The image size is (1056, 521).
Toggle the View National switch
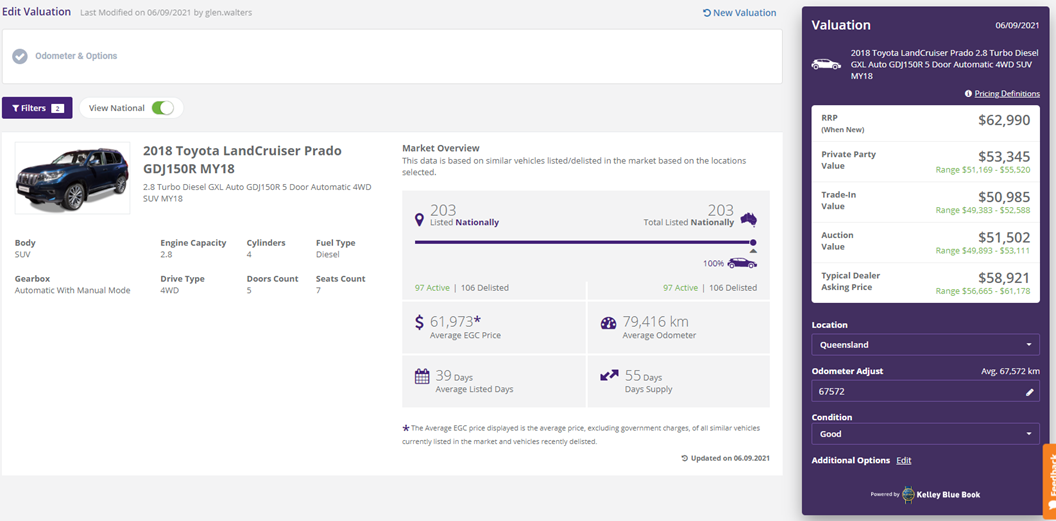pyautogui.click(x=162, y=108)
